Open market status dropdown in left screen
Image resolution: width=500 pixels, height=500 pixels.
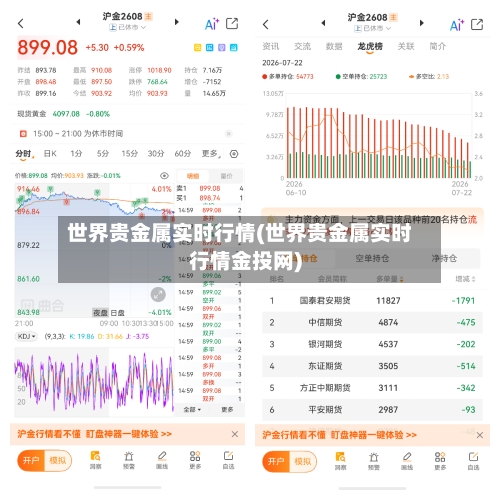click(128, 27)
